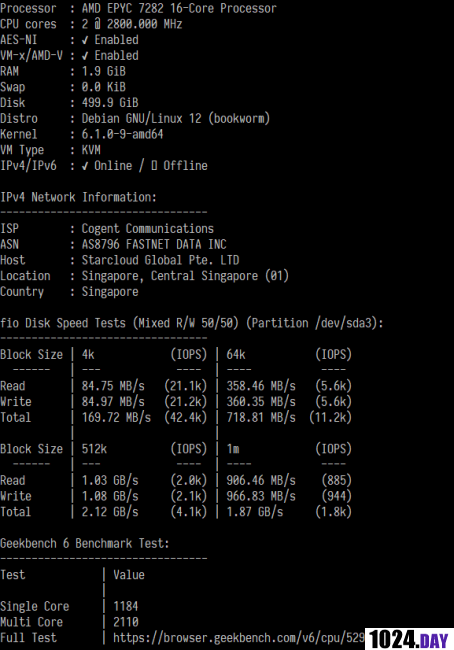The width and height of the screenshot is (454, 650).
Task: Click the 1m write 966.83 MB/s value
Action: tap(261, 496)
